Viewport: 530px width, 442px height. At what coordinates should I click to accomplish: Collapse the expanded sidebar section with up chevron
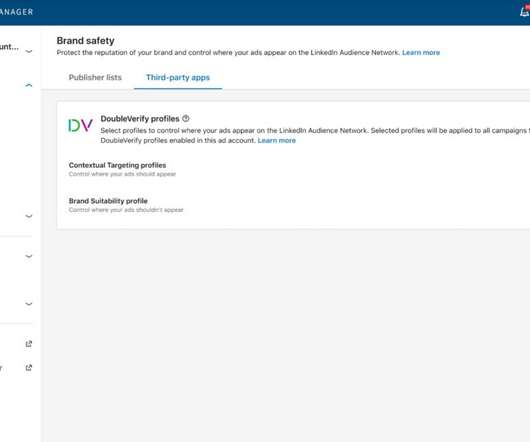point(29,85)
